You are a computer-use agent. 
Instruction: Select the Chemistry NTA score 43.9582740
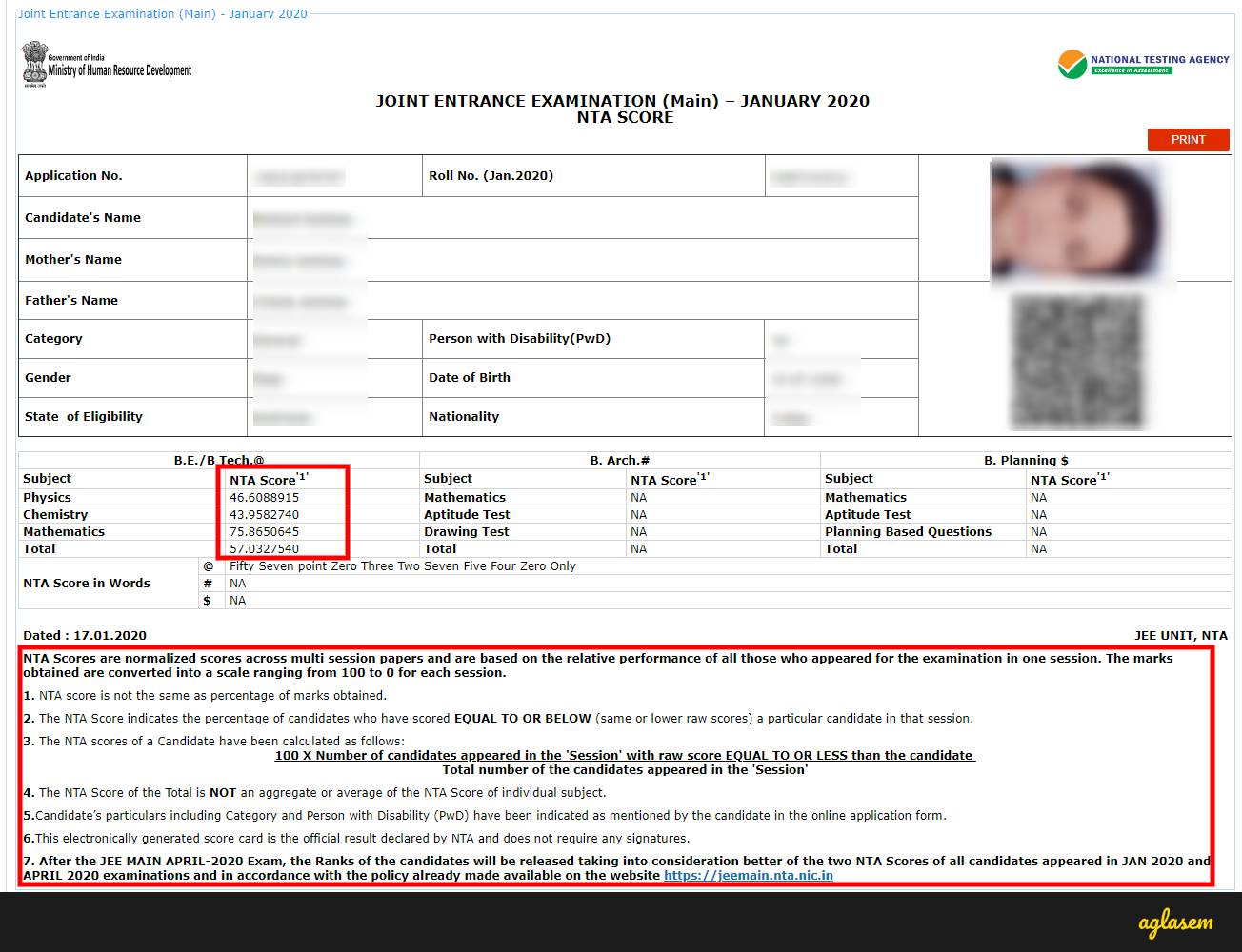264,515
